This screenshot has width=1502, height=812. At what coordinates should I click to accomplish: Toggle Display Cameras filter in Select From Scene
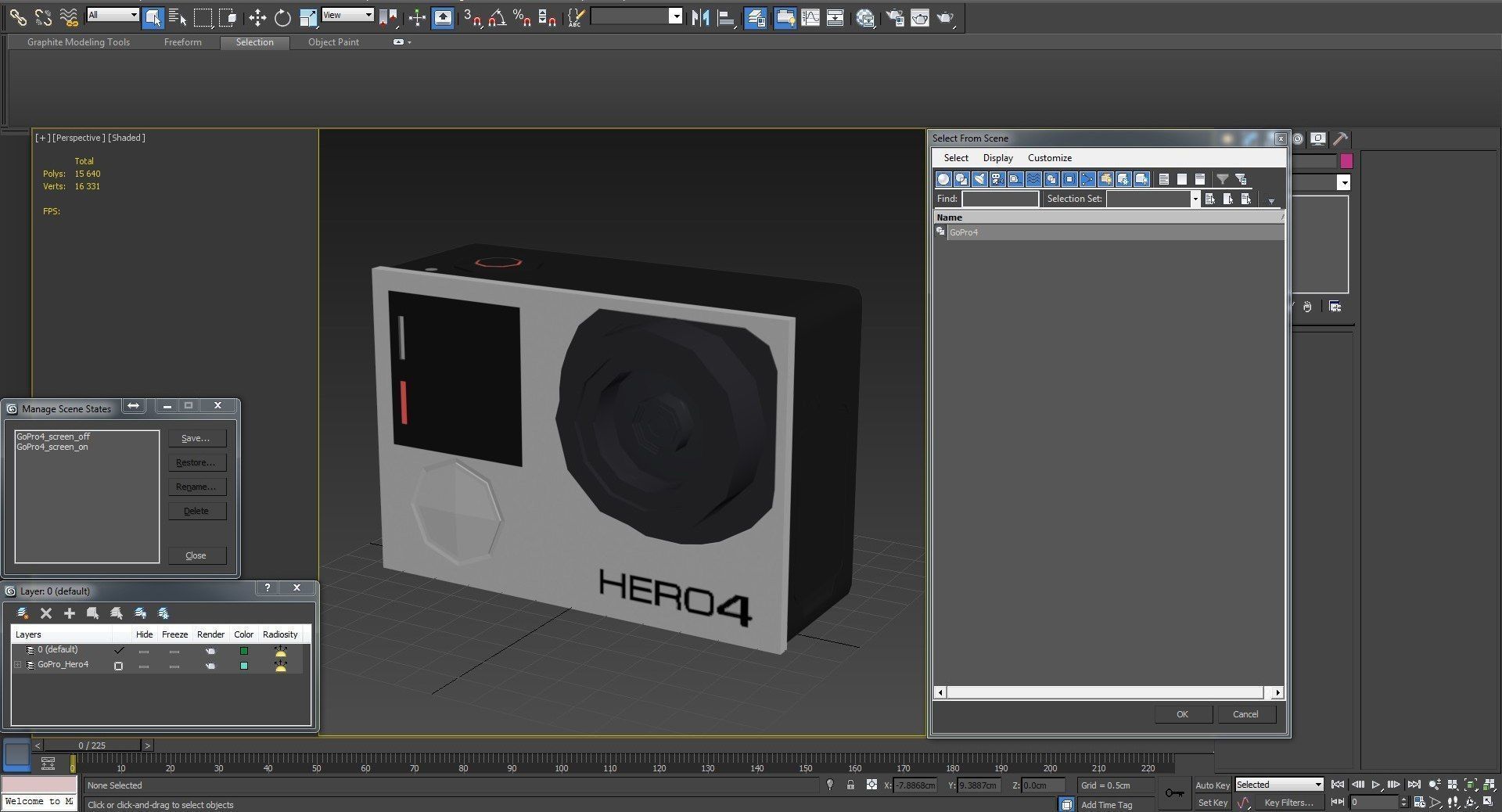[x=997, y=179]
